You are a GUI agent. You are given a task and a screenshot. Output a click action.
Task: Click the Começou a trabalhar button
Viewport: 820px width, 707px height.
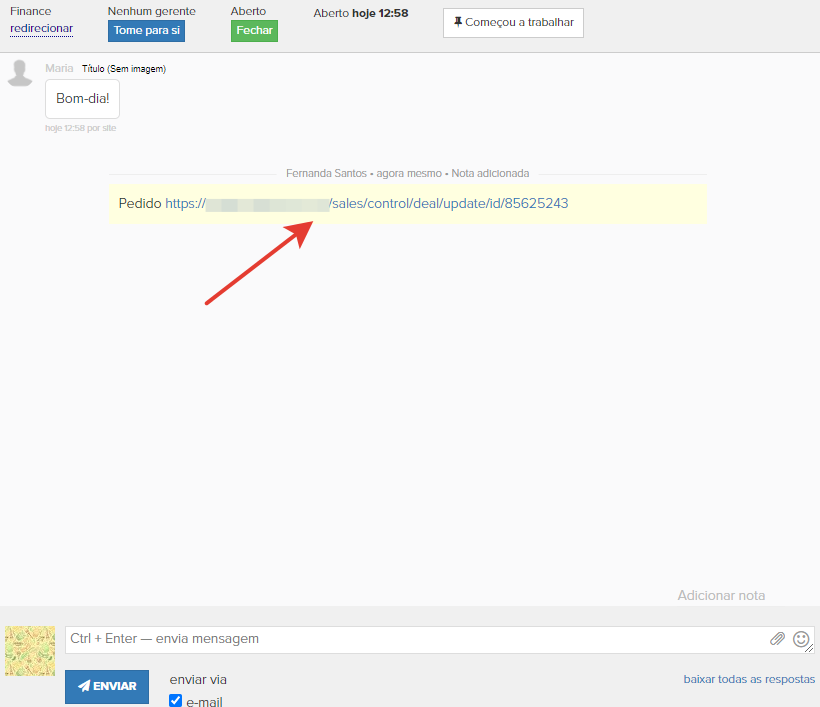[513, 23]
